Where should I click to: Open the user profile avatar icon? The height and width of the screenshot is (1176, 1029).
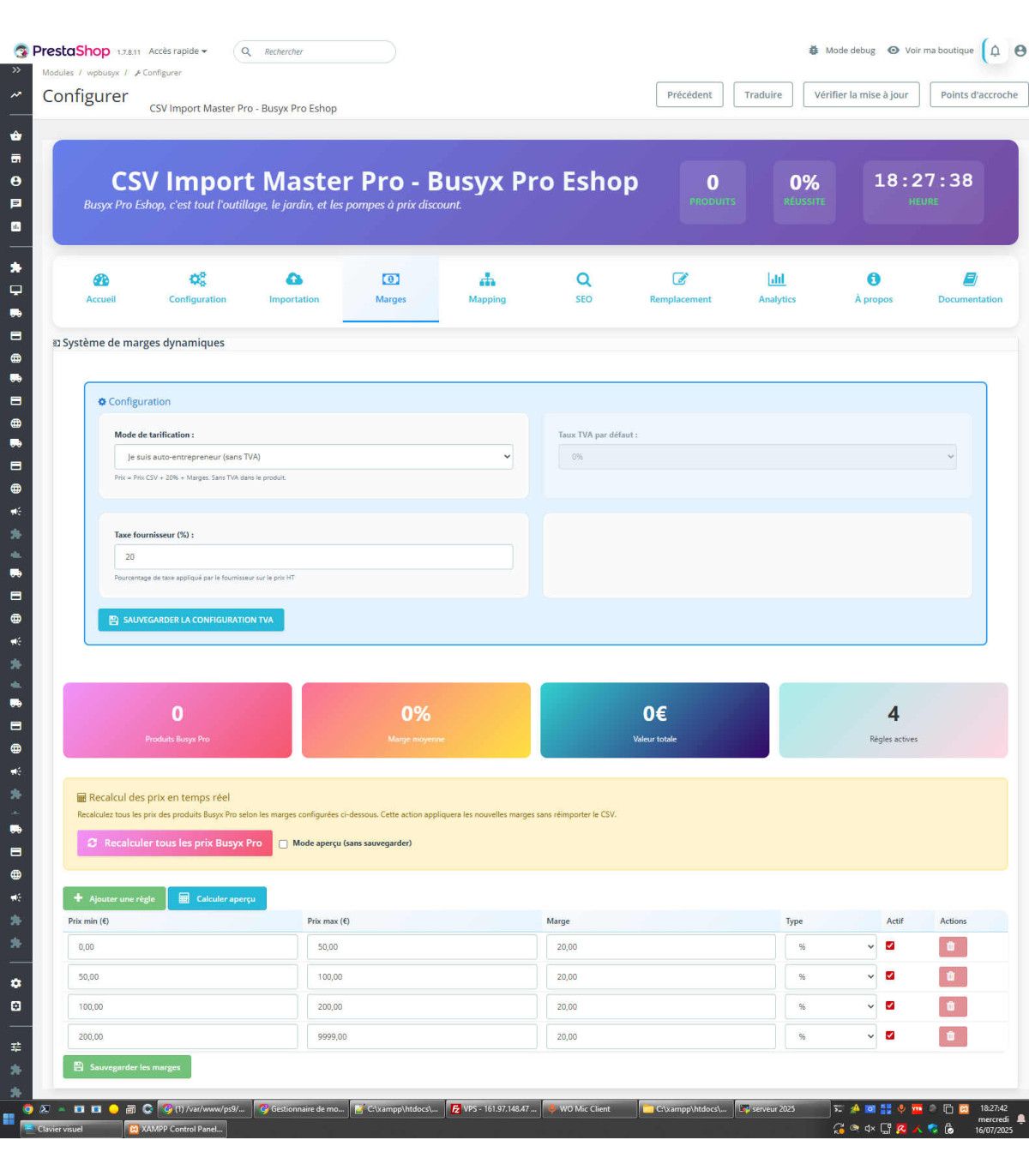tap(1020, 51)
